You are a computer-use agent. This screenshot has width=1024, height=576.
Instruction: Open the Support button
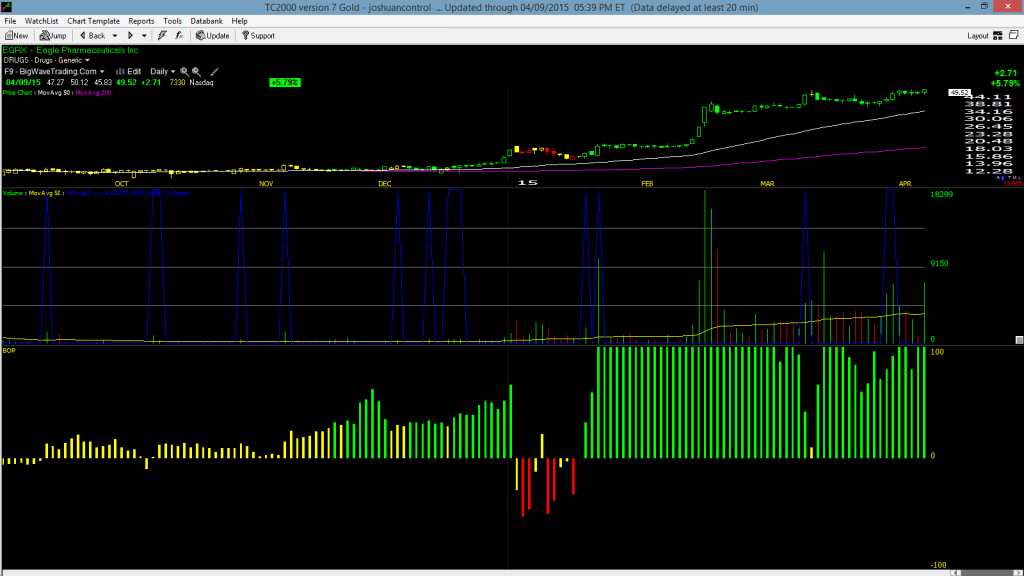coord(259,36)
